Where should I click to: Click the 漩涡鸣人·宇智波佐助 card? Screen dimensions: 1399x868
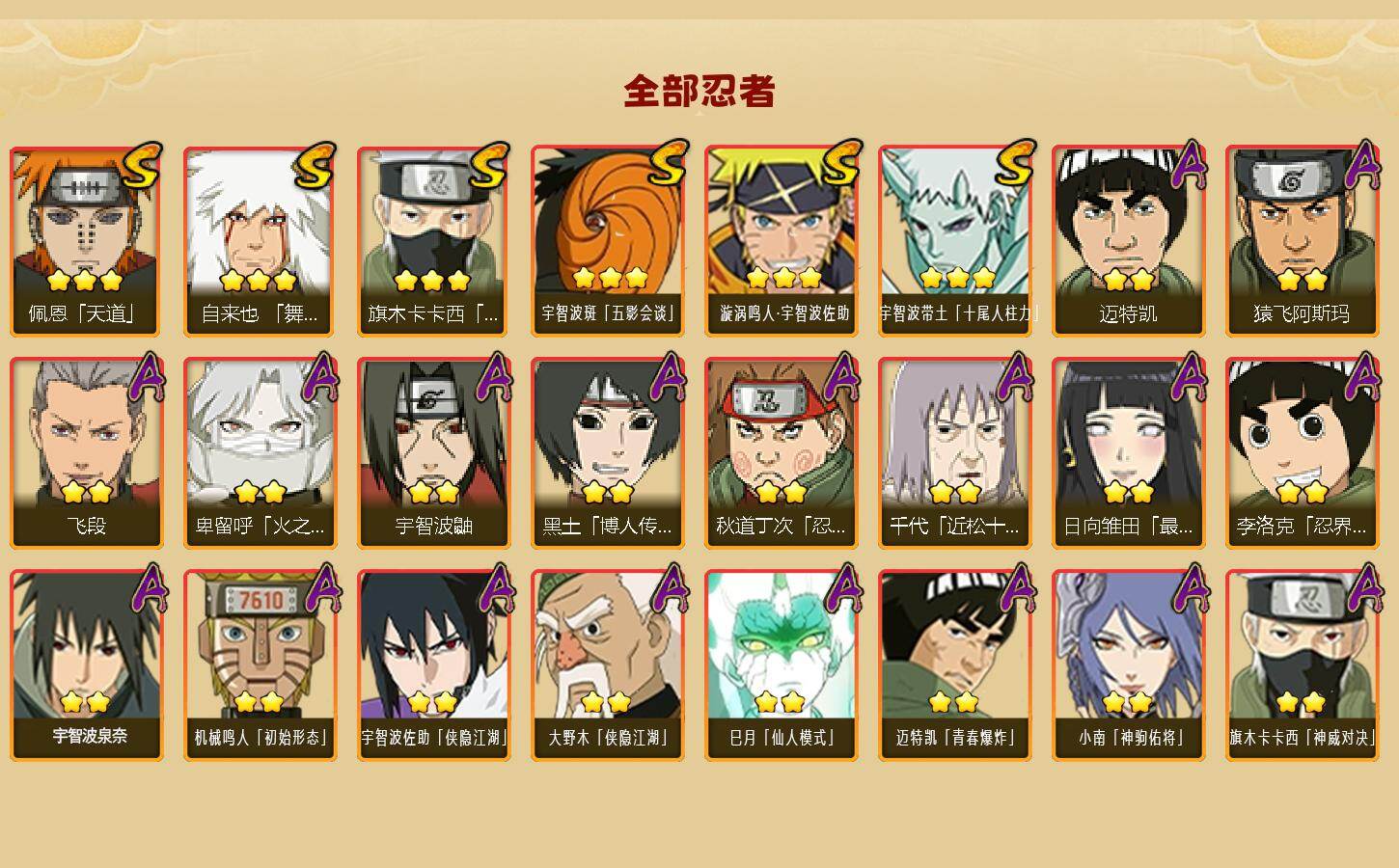tap(782, 241)
